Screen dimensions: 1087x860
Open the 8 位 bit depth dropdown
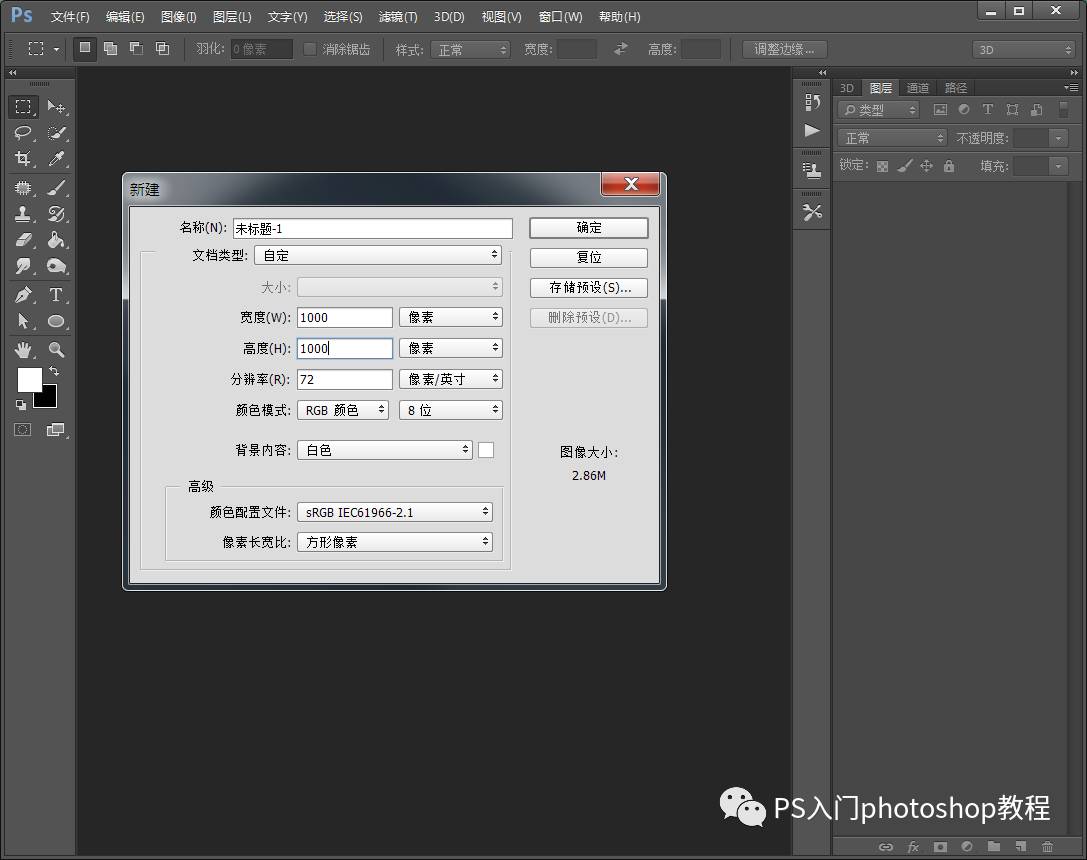(x=451, y=410)
